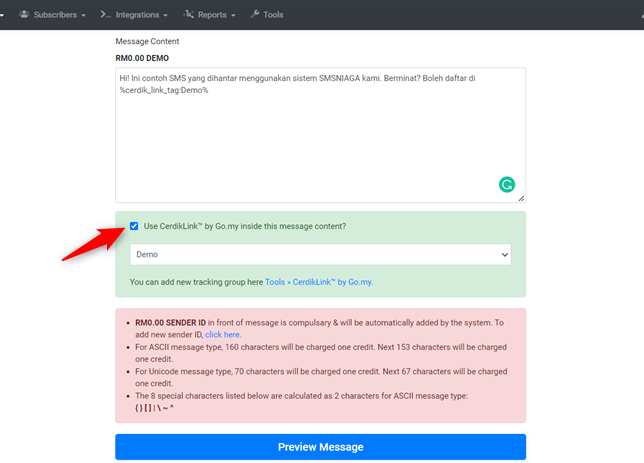Expand the Reports menu caret

(233, 16)
